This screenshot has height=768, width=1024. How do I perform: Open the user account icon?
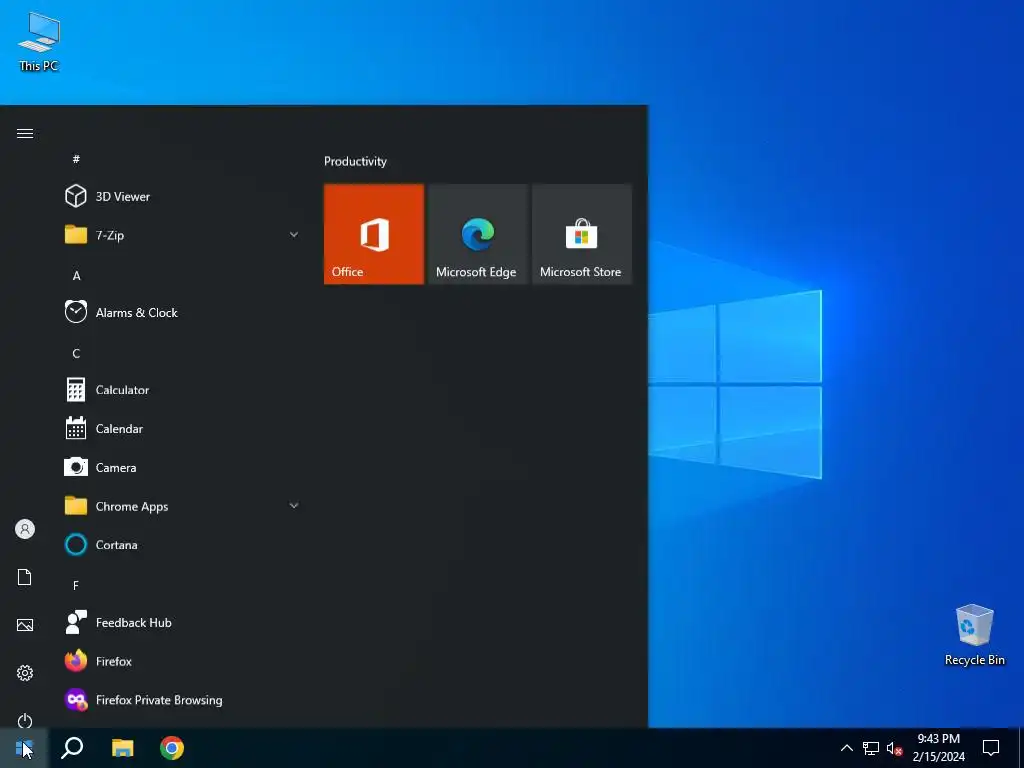[x=25, y=529]
